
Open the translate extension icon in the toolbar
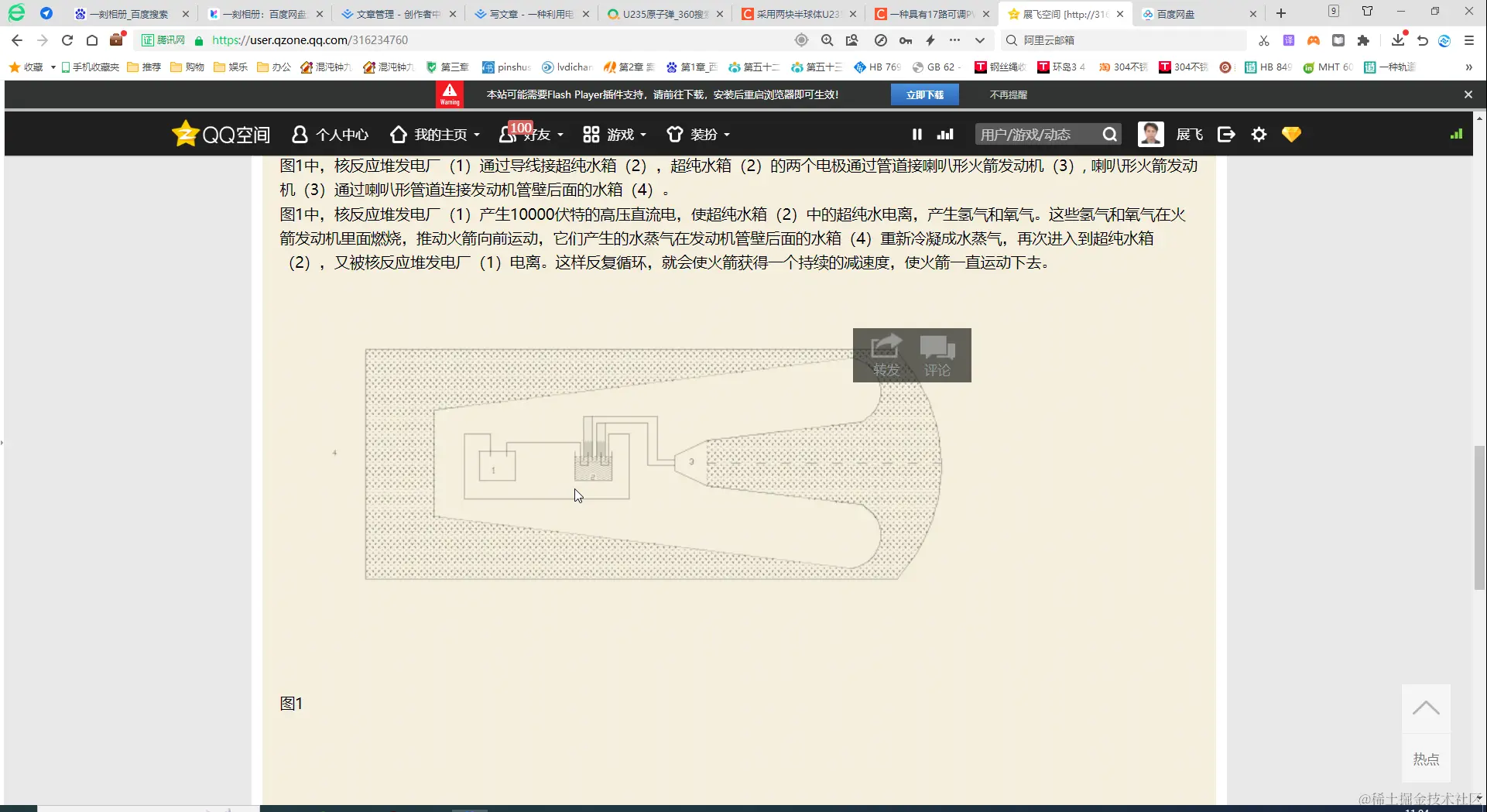tap(1290, 39)
